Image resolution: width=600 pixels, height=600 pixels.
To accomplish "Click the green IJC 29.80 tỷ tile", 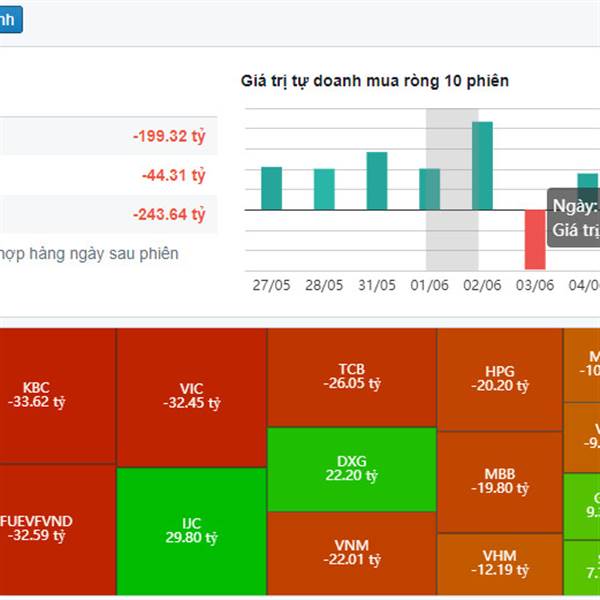I will coord(192,531).
